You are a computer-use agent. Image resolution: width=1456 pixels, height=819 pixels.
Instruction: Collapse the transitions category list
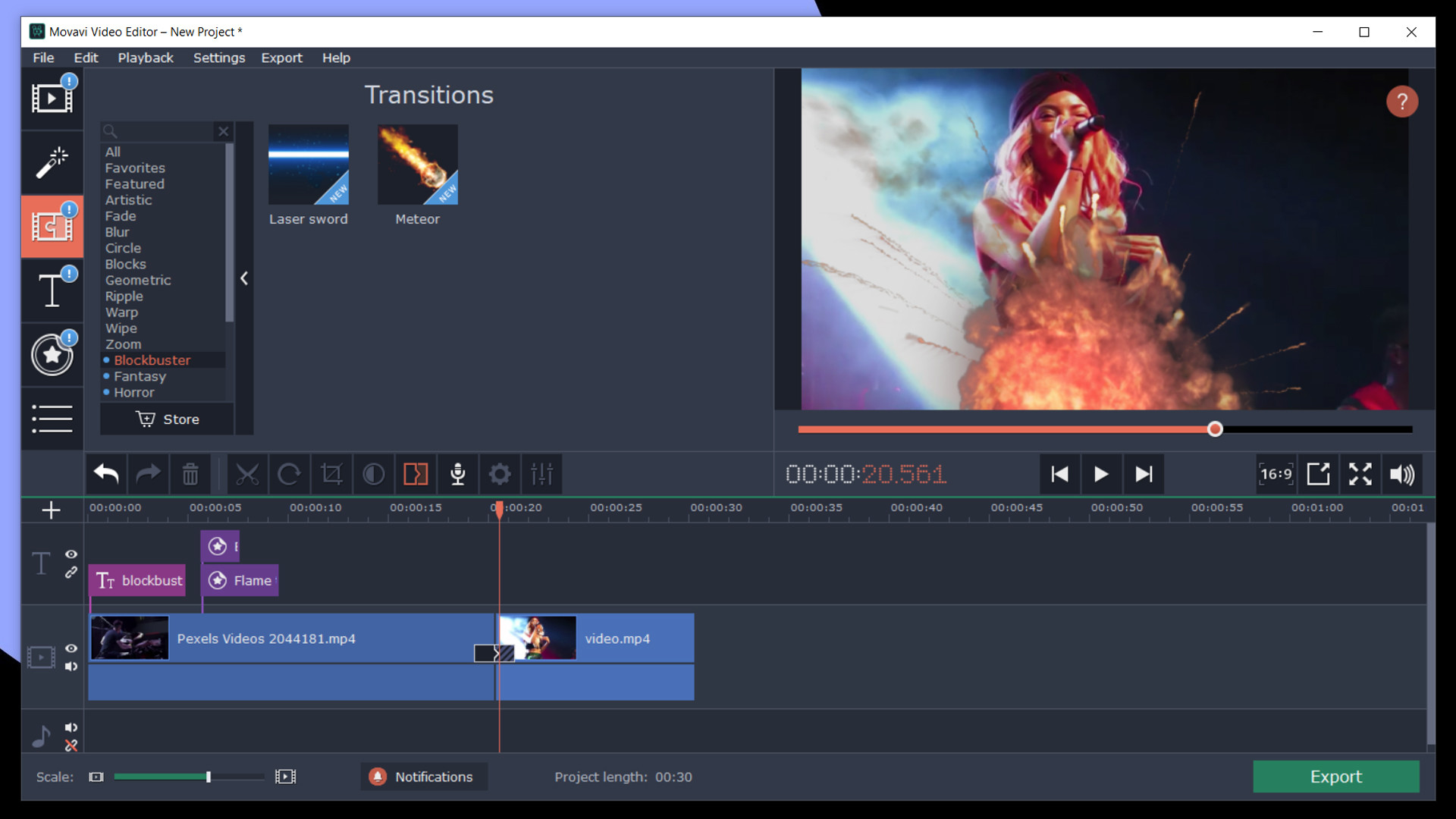[x=243, y=278]
